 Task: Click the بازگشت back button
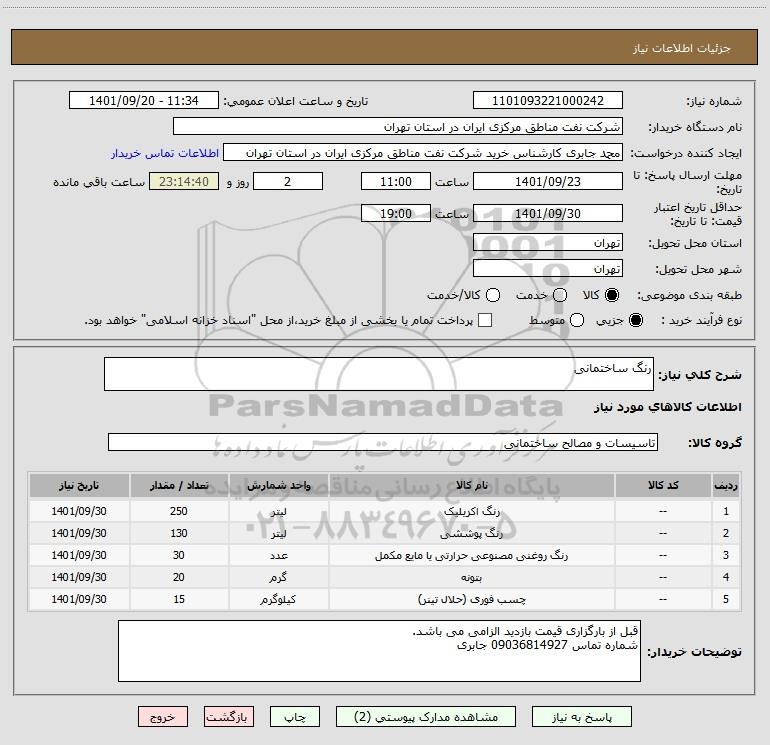[229, 717]
